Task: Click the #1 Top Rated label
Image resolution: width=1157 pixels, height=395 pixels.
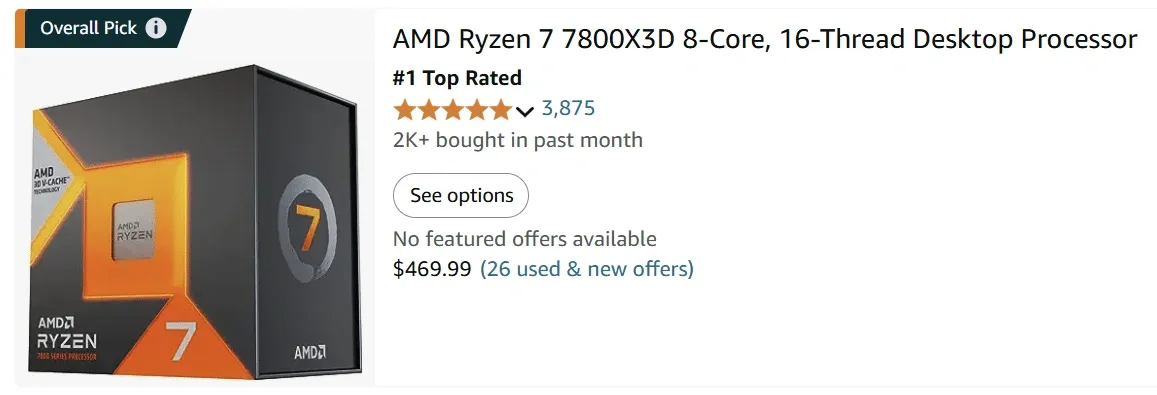Action: [x=457, y=78]
